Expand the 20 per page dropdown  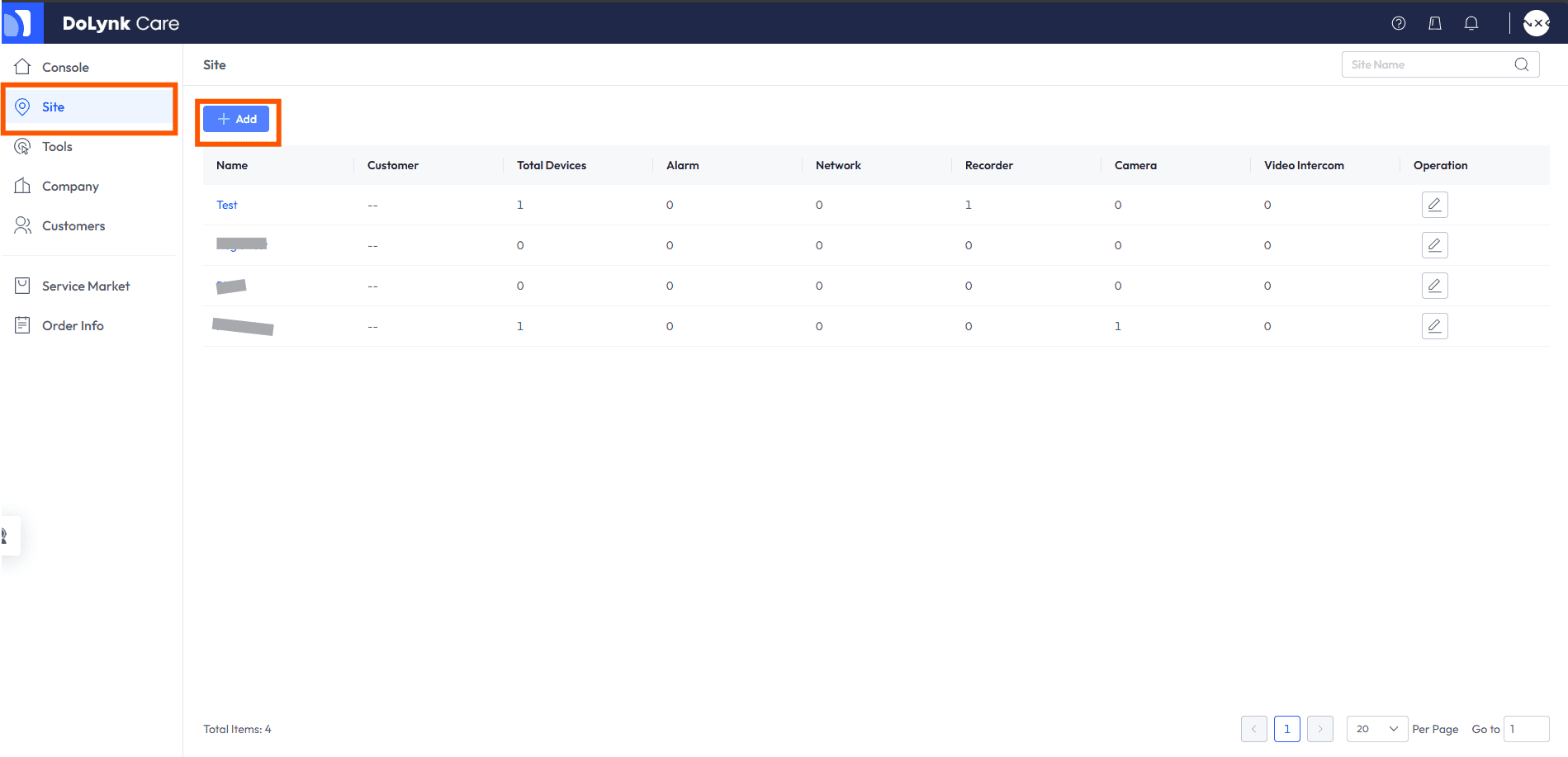click(1376, 729)
